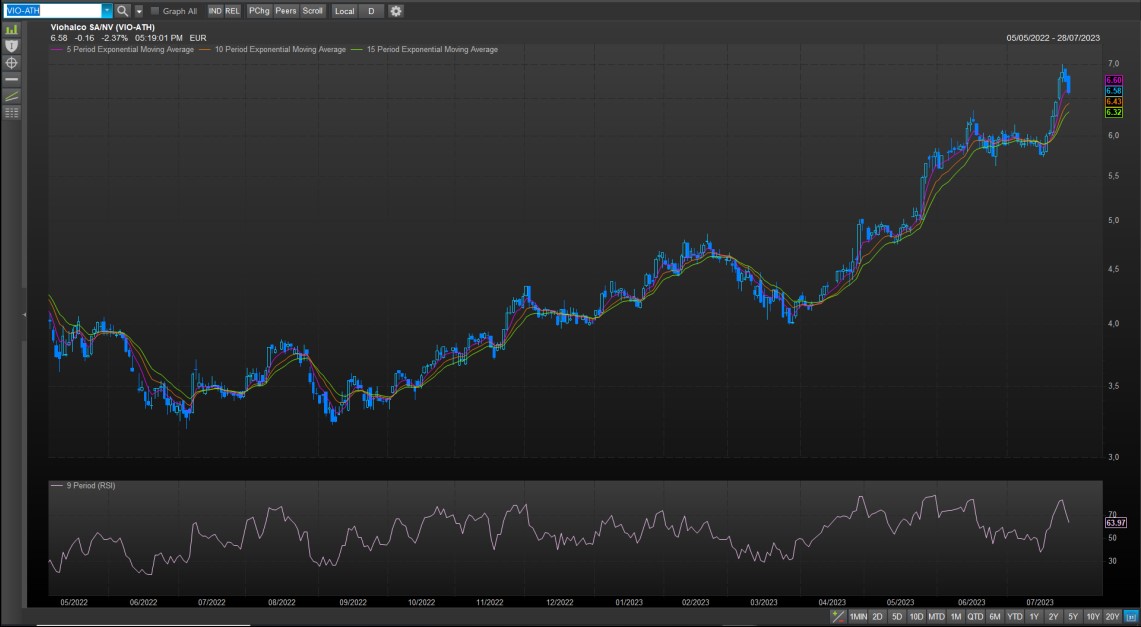The image size is (1141, 627).
Task: Select the horizontal line drawing tool
Action: tap(12, 78)
